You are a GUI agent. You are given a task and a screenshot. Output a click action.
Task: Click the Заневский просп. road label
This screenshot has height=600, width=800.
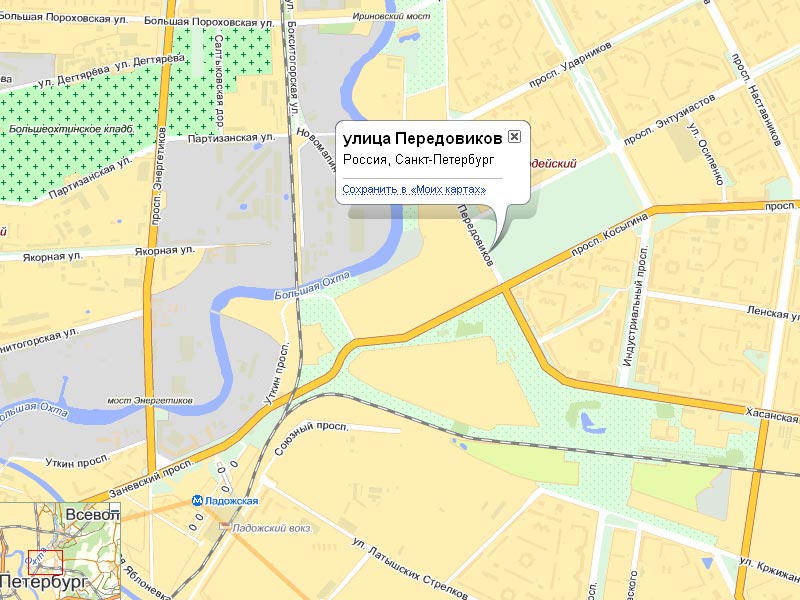(152, 479)
